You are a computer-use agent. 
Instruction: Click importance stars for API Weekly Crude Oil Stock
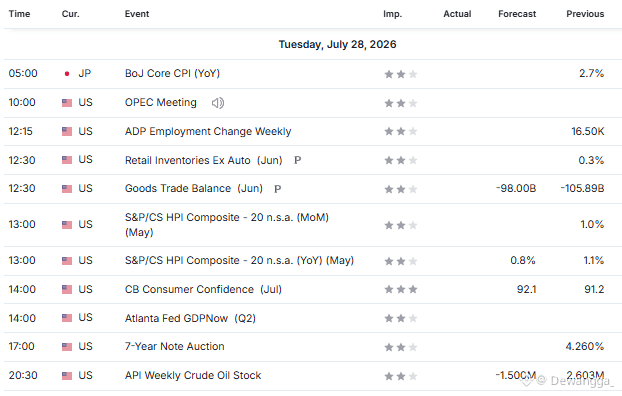pos(401,376)
